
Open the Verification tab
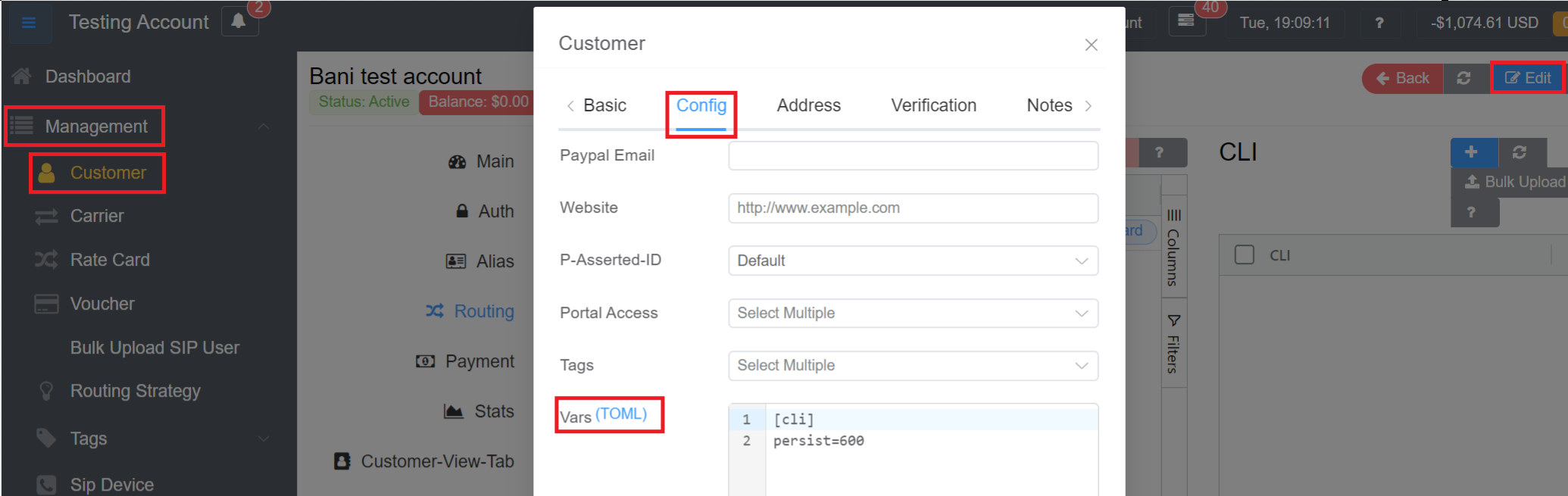pyautogui.click(x=933, y=106)
